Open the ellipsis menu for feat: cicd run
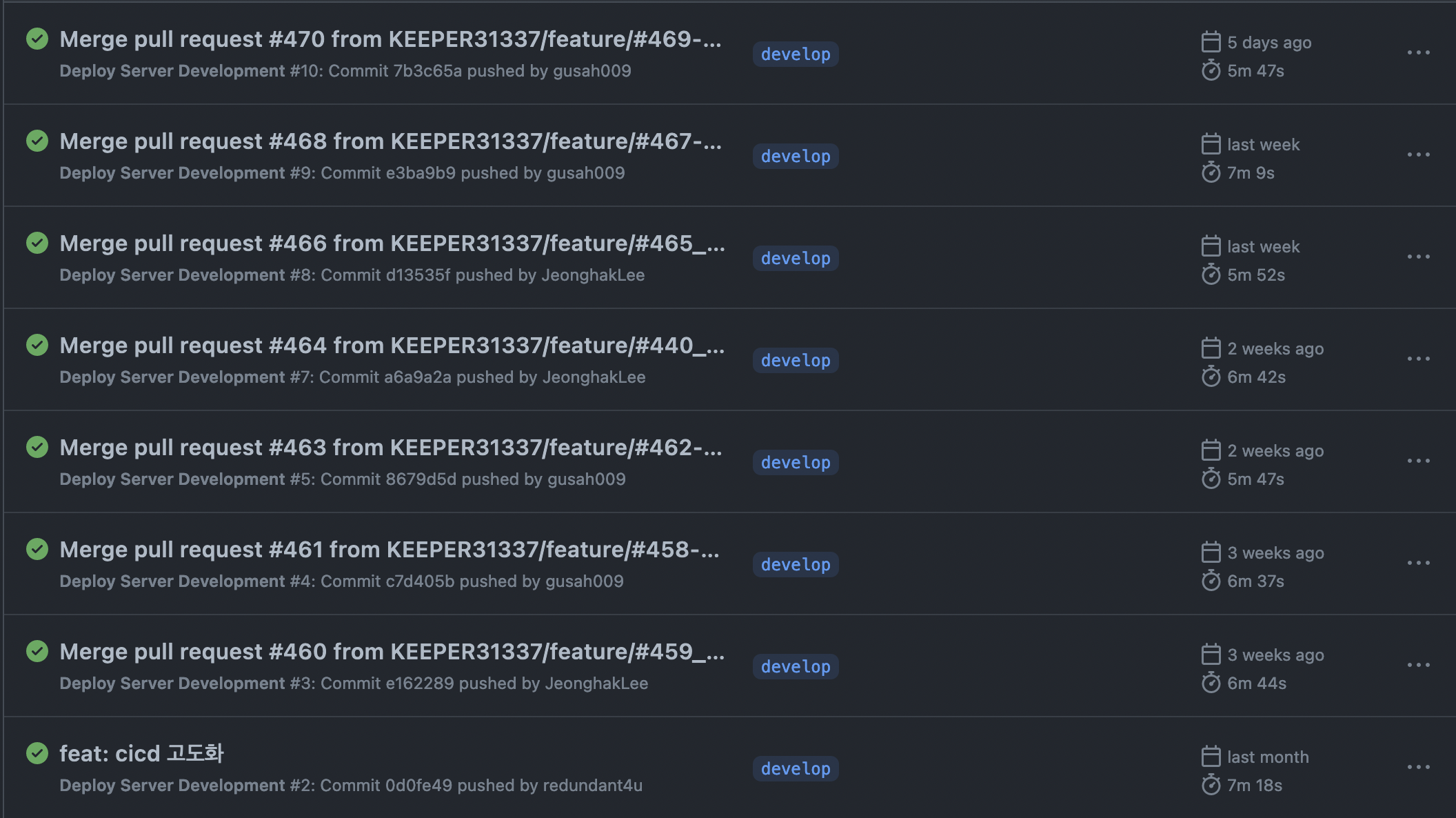This screenshot has width=1456, height=818. coord(1418,767)
